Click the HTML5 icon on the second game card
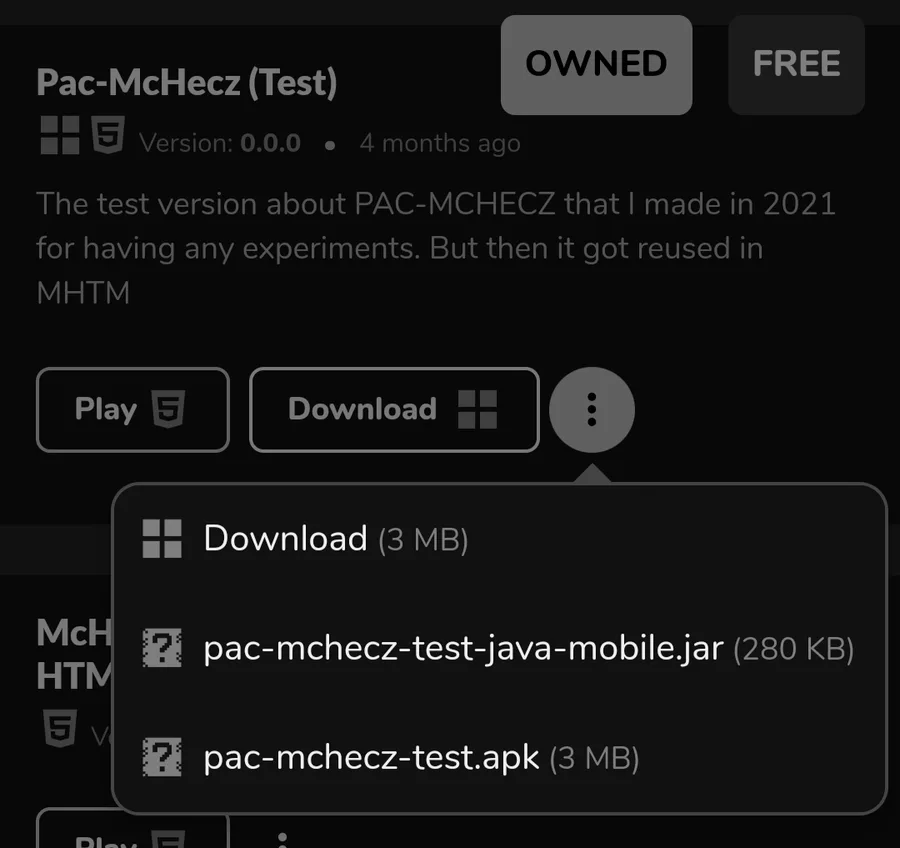 (59, 728)
